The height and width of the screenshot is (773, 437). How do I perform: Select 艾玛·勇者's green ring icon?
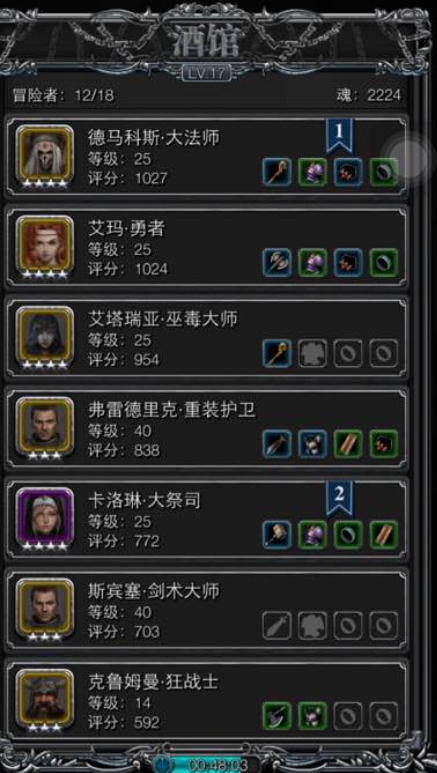pyautogui.click(x=384, y=263)
